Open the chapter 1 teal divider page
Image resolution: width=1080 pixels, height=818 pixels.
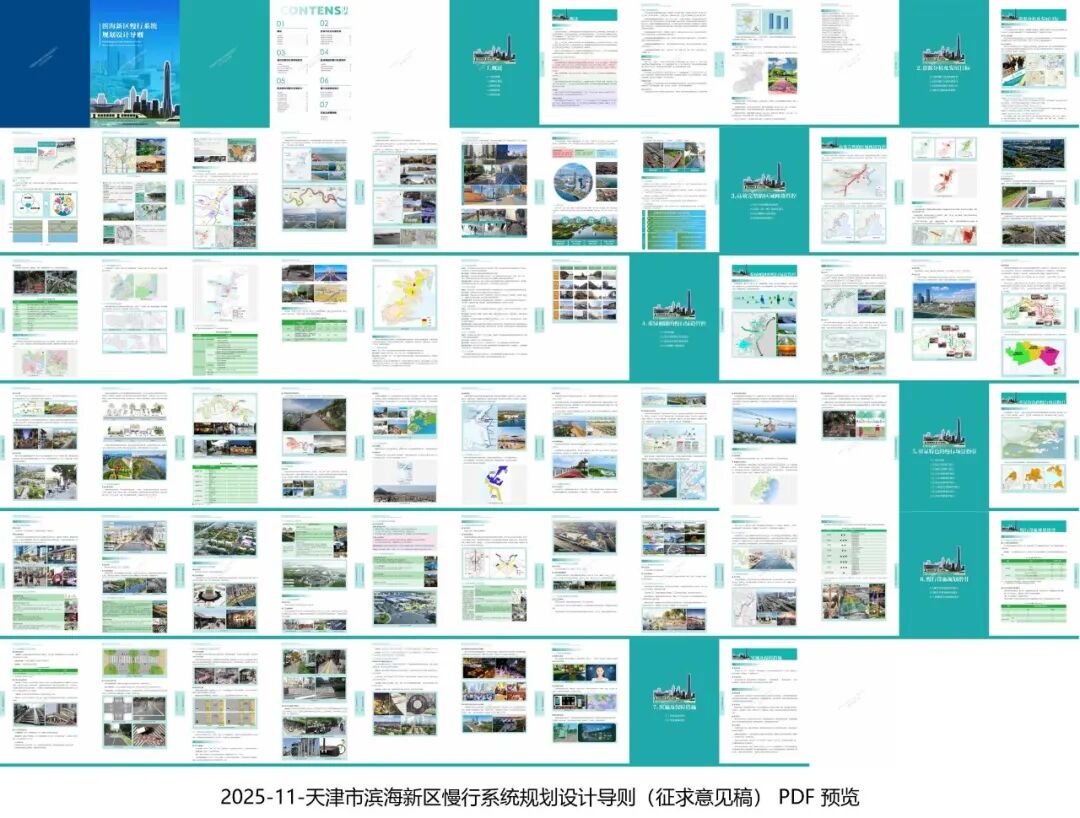click(x=494, y=63)
